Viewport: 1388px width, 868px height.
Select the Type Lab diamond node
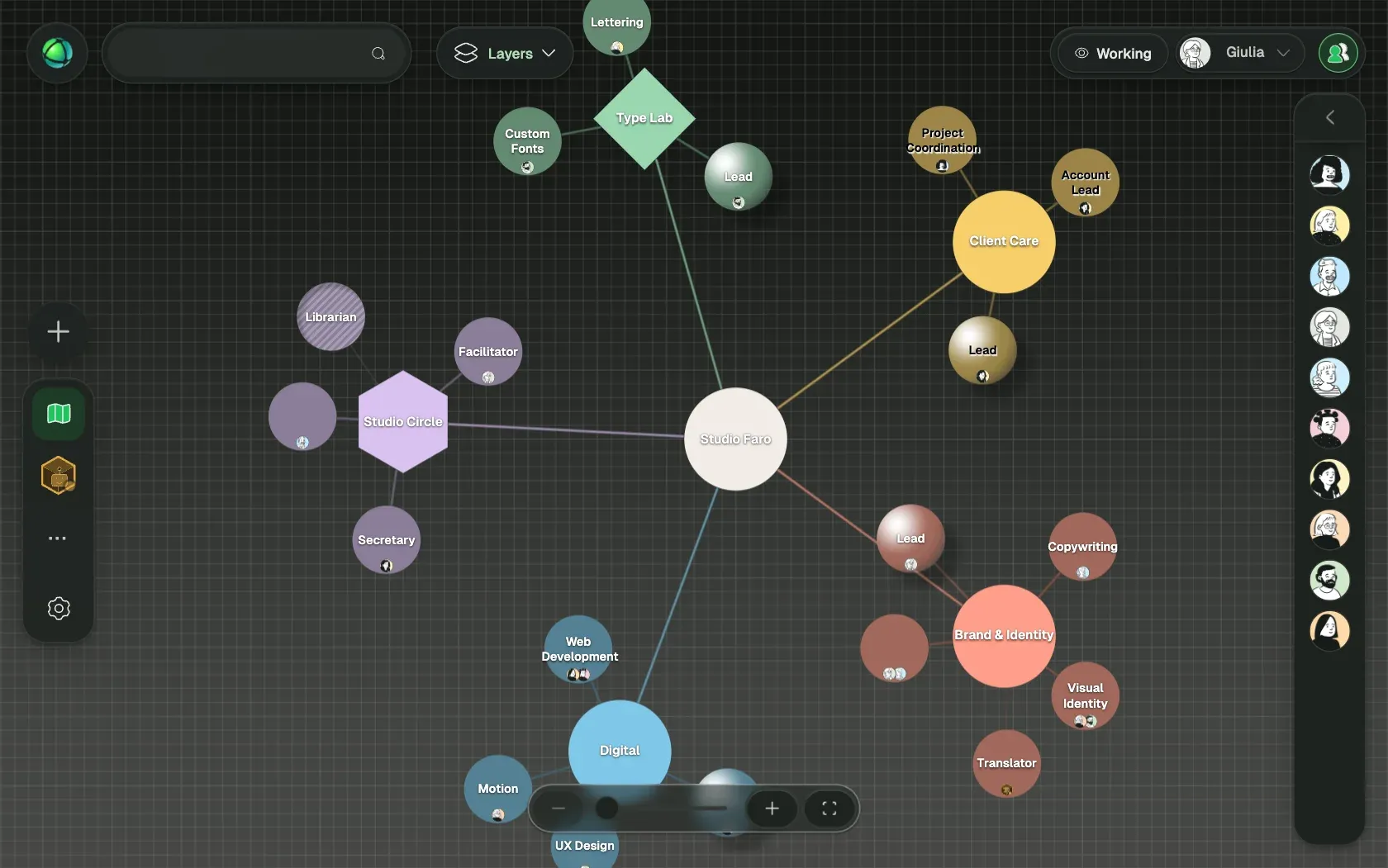pos(644,118)
